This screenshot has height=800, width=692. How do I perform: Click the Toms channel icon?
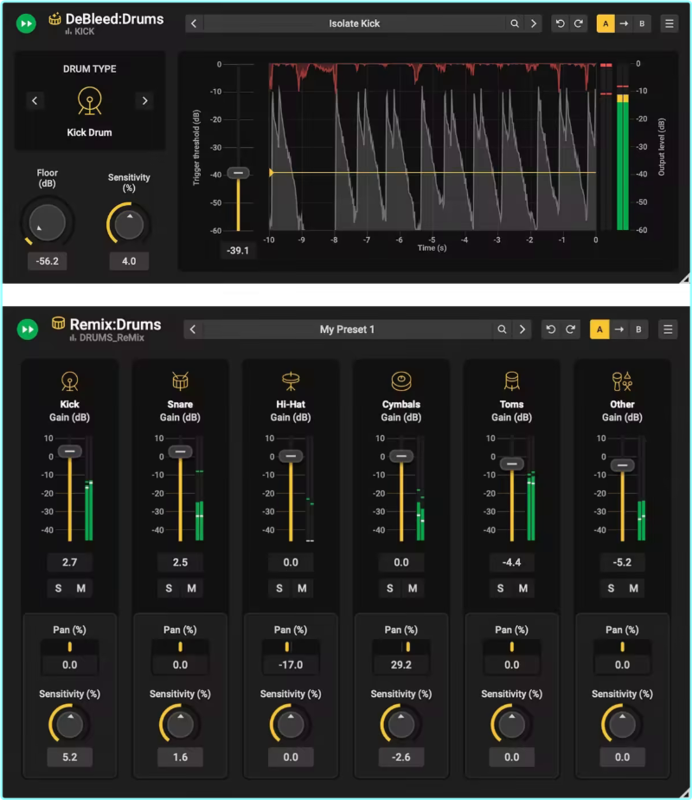click(x=511, y=381)
